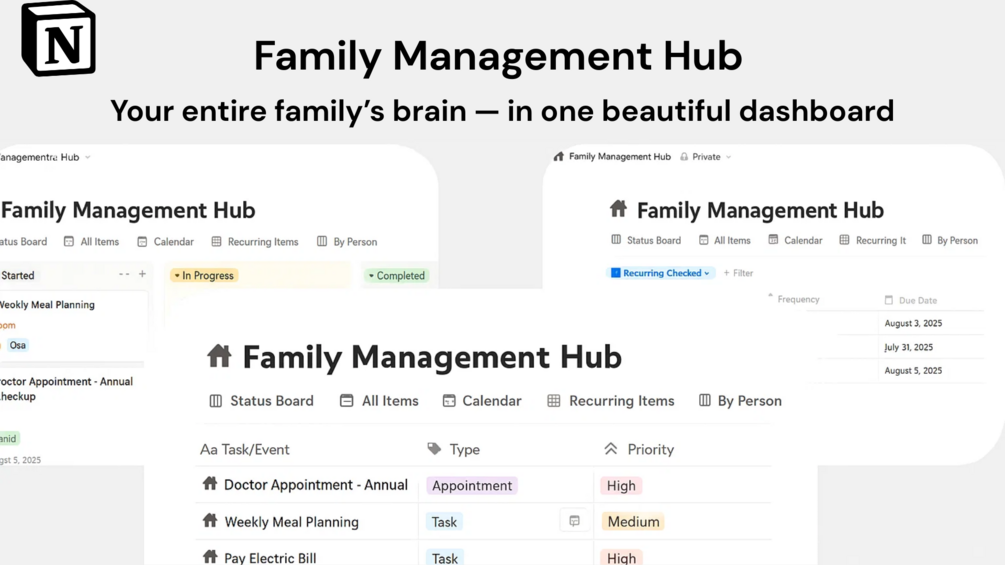The height and width of the screenshot is (565, 1005).
Task: Click the comment icon in Weekly Meal Planning row
Action: point(574,521)
